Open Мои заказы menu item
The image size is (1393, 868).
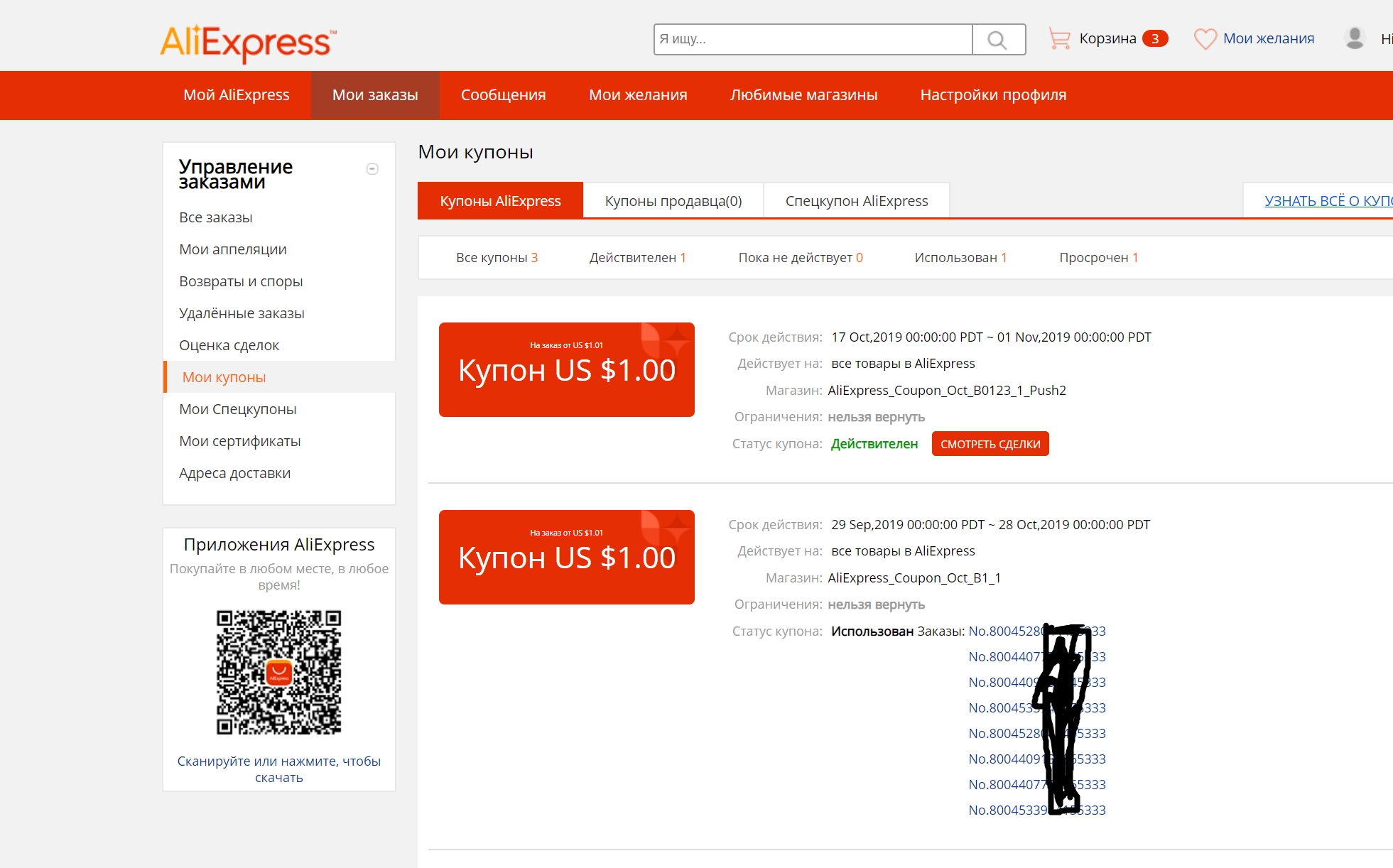375,95
